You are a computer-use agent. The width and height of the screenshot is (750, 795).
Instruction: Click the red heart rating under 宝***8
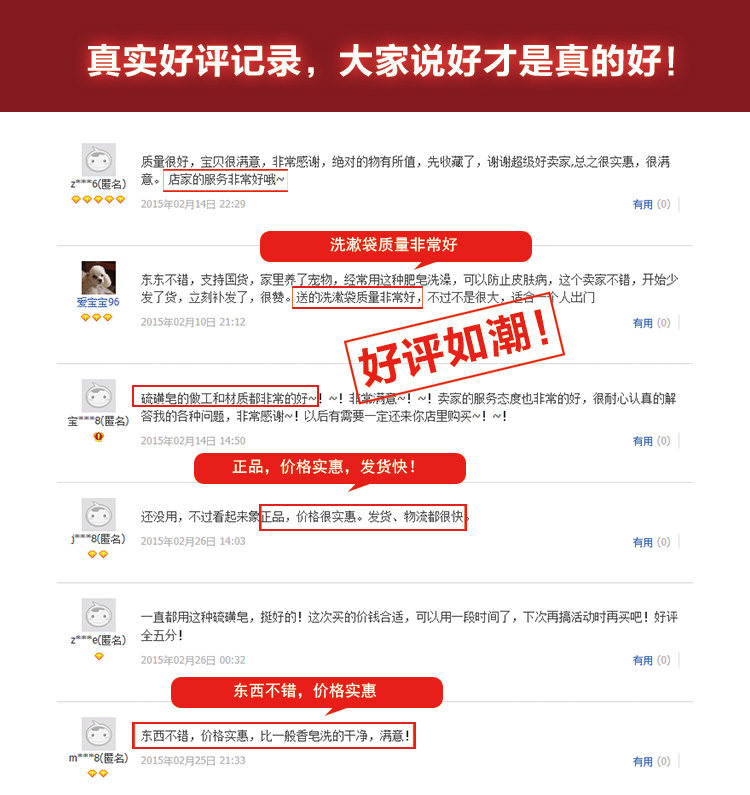[x=98, y=437]
